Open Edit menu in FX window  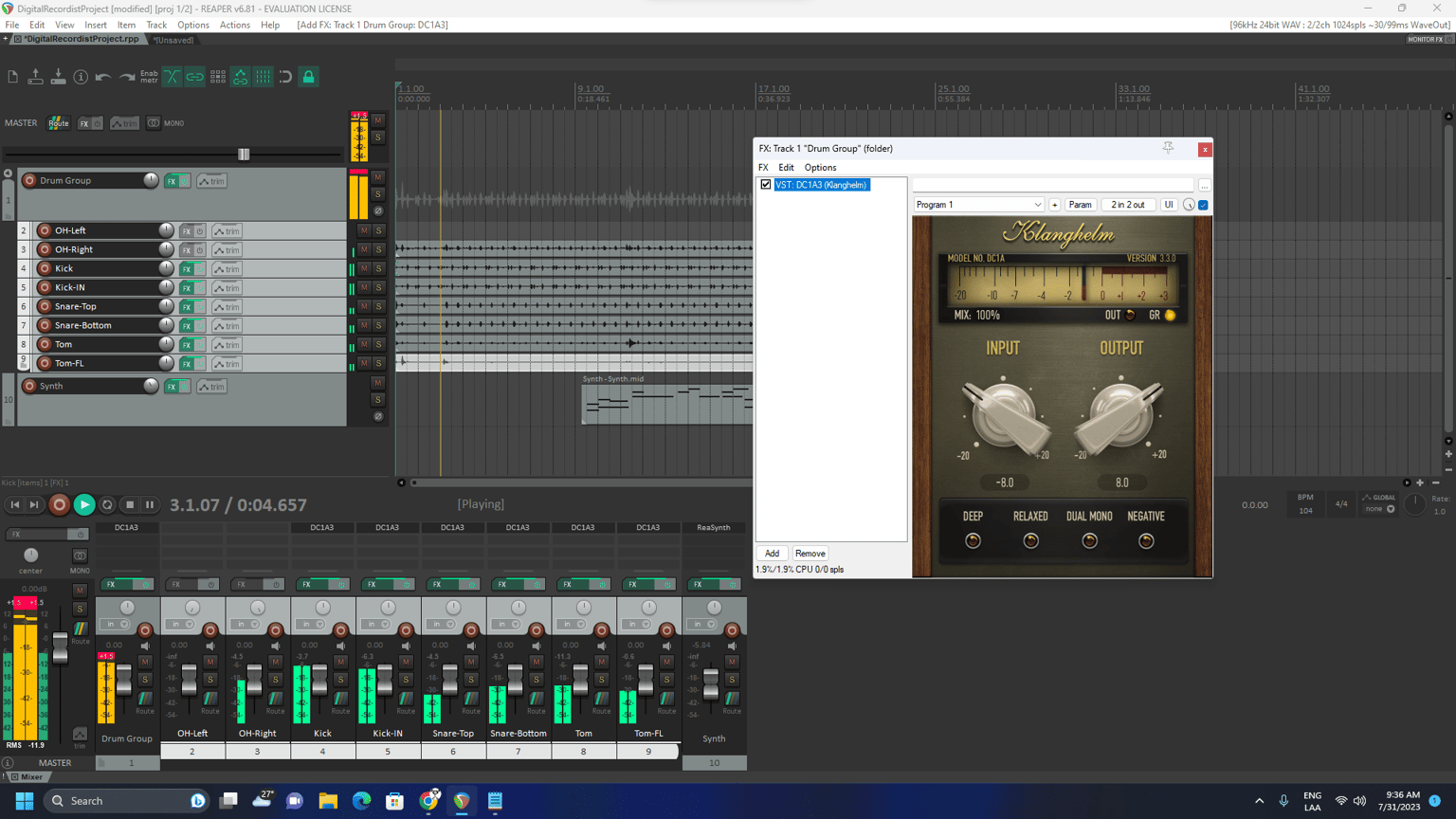(x=787, y=168)
